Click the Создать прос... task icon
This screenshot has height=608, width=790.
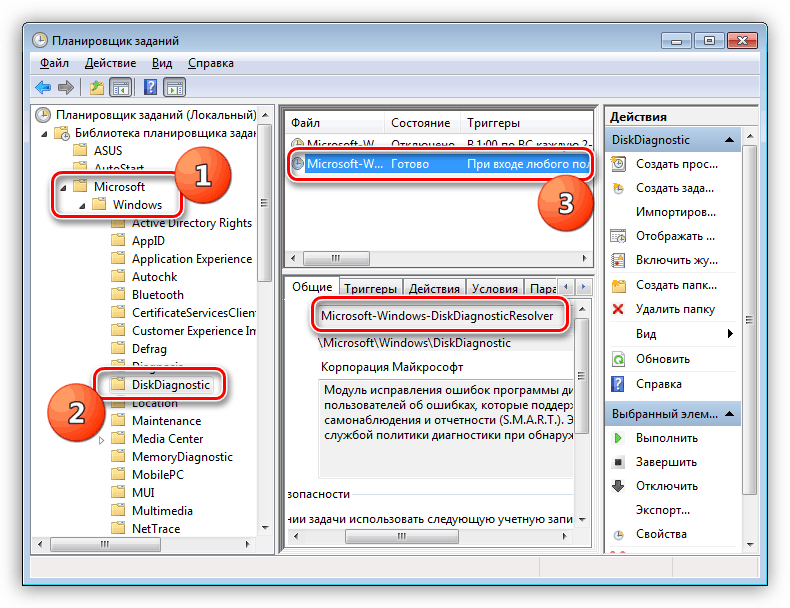[618, 164]
